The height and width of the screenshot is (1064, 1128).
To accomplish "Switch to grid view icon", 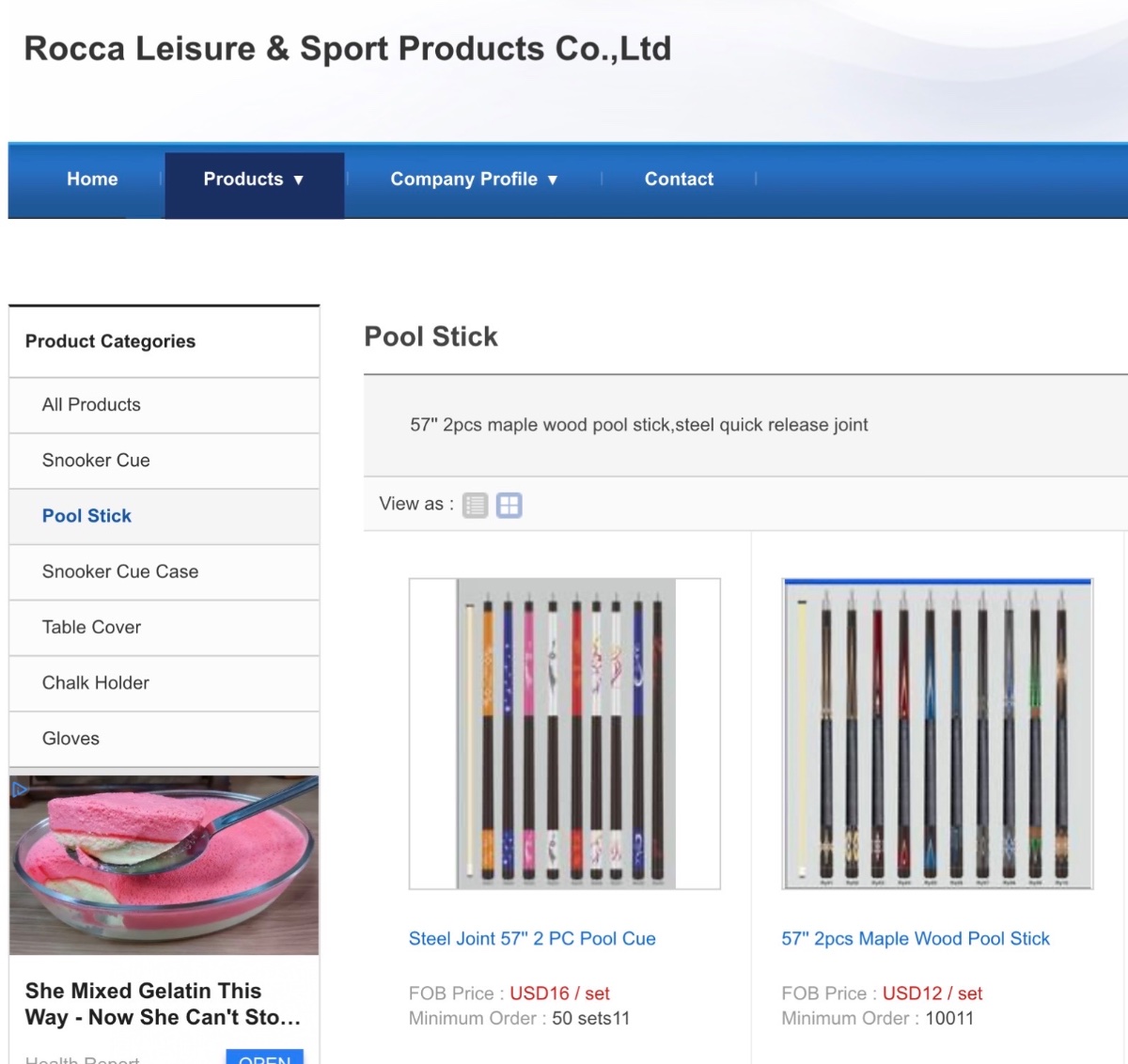I will 509,506.
